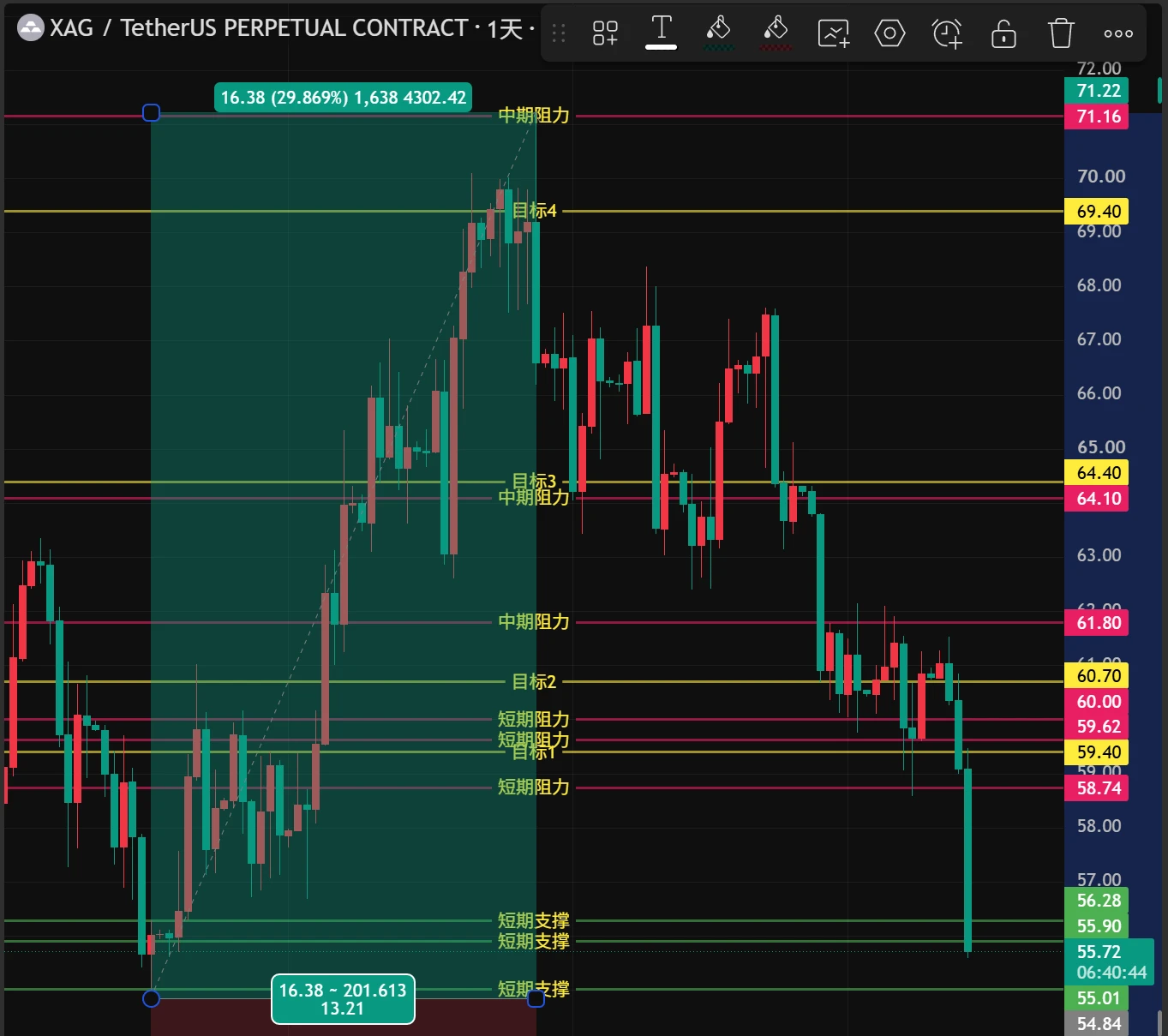Open the drawing settings hexagon icon

coord(889,33)
